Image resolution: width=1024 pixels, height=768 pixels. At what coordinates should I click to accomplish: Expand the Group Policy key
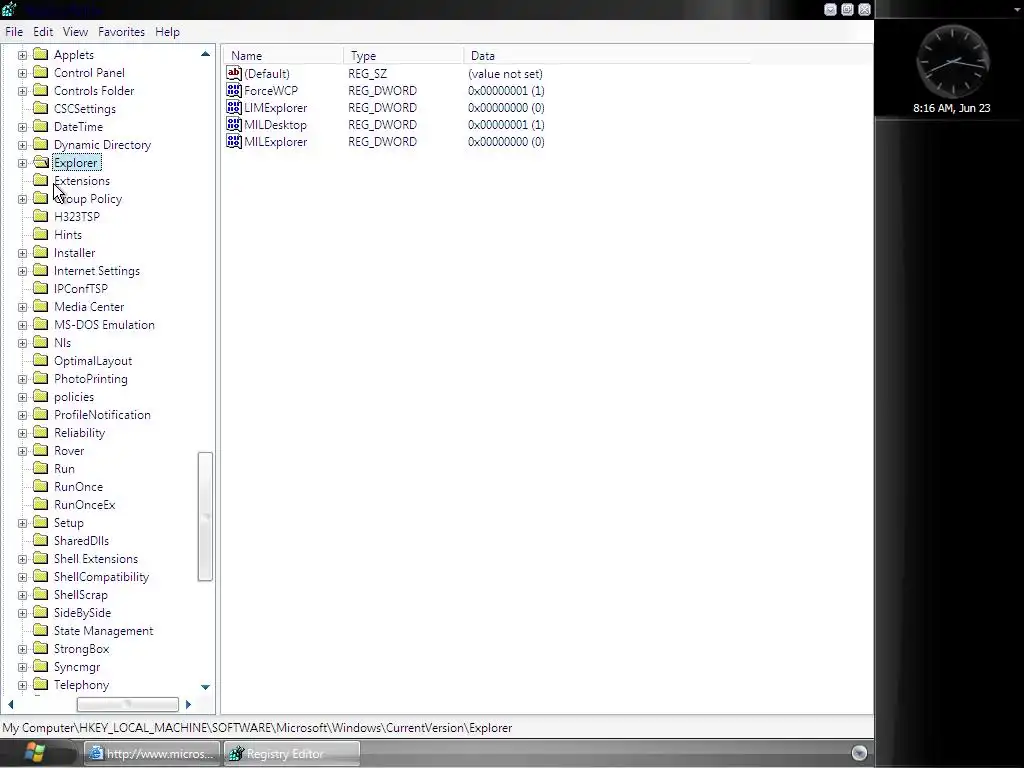(x=22, y=199)
